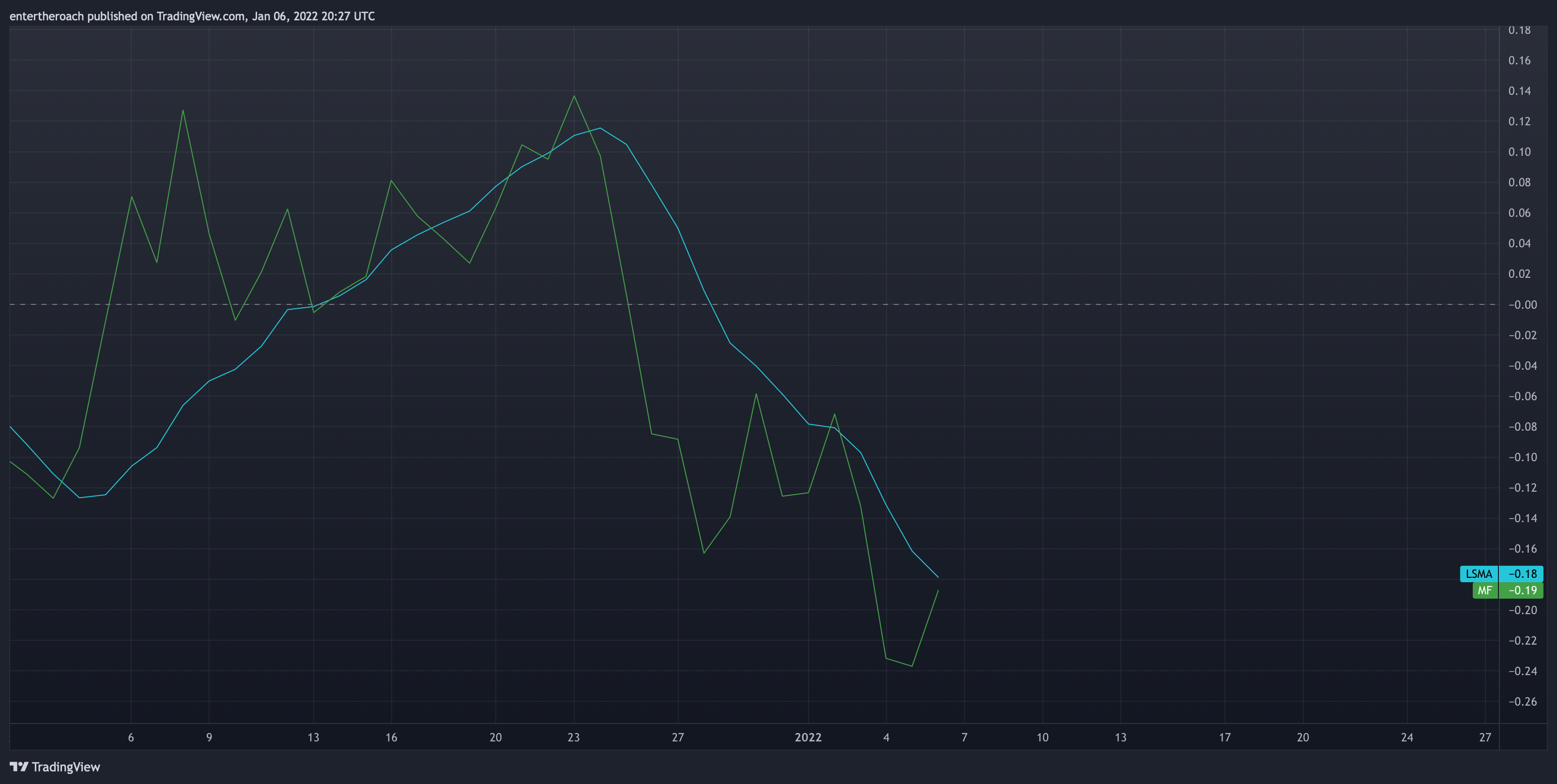
Task: Click the MF indicator label
Action: click(1485, 590)
